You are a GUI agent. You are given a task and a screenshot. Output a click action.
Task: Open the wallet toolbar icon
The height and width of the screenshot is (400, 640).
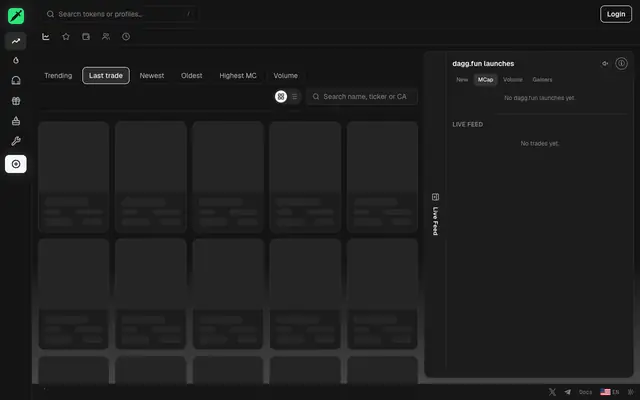(x=86, y=37)
